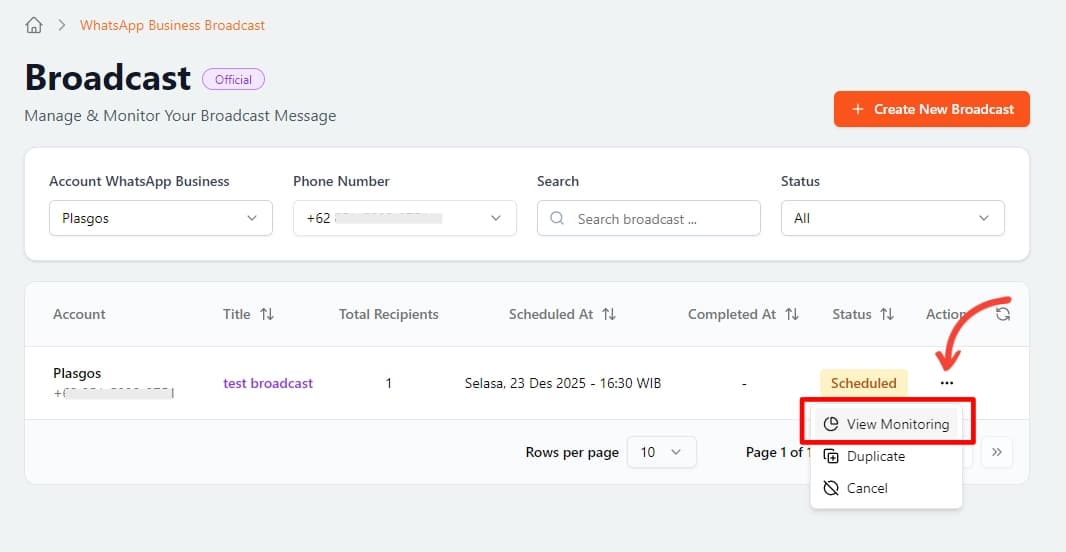Sort by Title column arrows

[x=267, y=314]
